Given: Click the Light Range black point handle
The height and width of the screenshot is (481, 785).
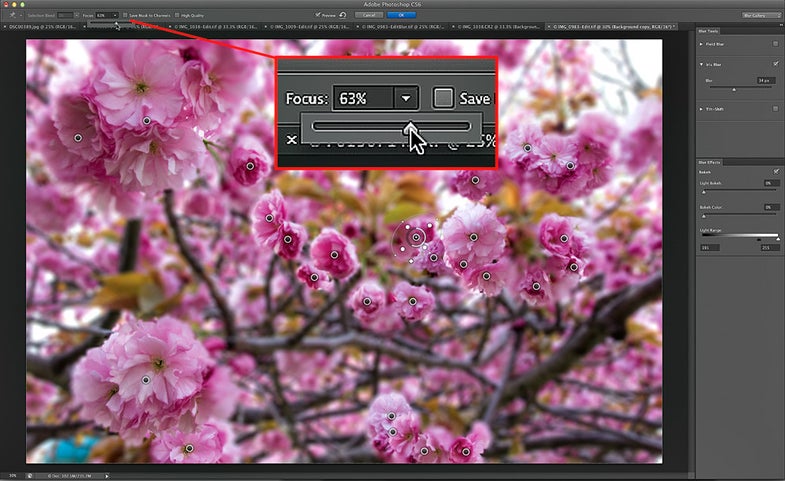Looking at the screenshot, I should (x=759, y=240).
